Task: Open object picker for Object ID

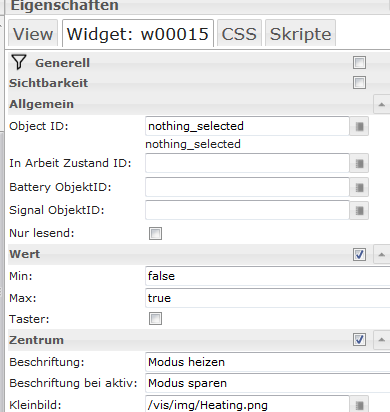Action: click(359, 126)
